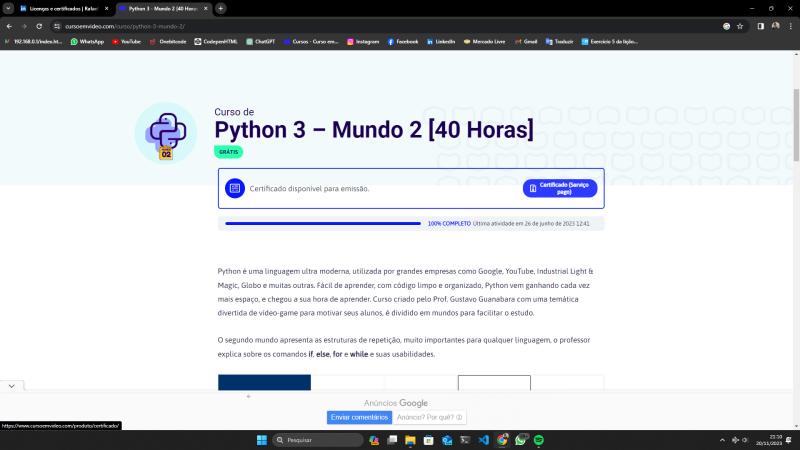Image resolution: width=800 pixels, height=450 pixels.
Task: Switch to the Licenças e certificados tab
Action: (x=64, y=9)
